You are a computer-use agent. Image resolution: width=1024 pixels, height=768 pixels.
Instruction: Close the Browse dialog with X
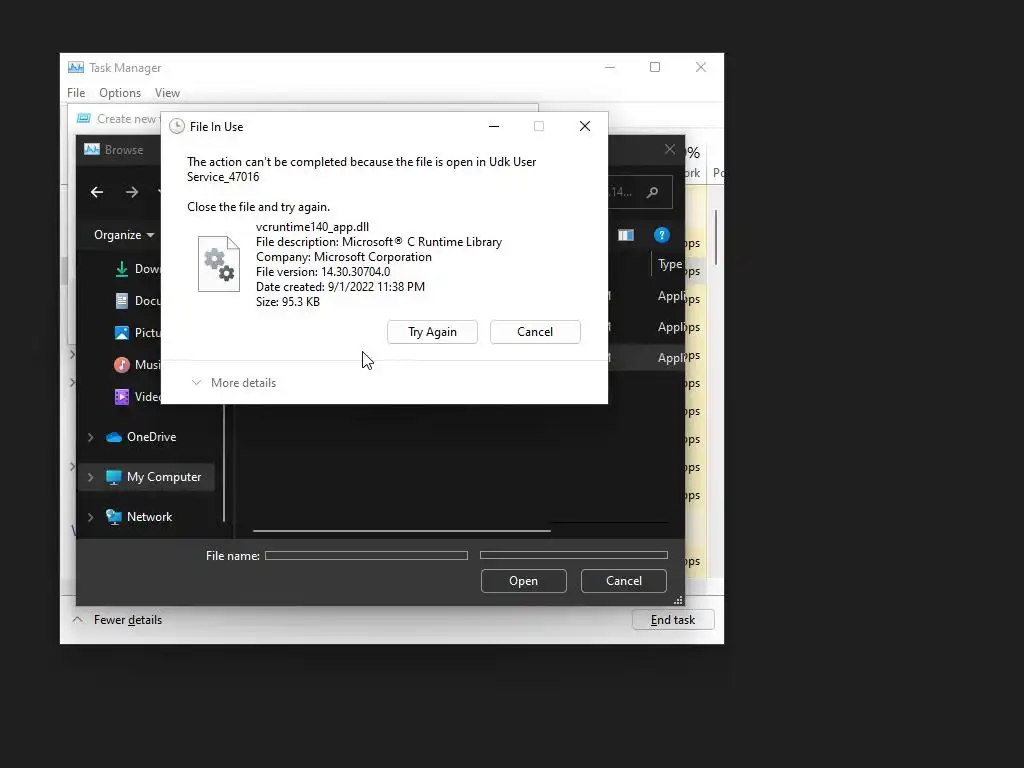coord(669,150)
